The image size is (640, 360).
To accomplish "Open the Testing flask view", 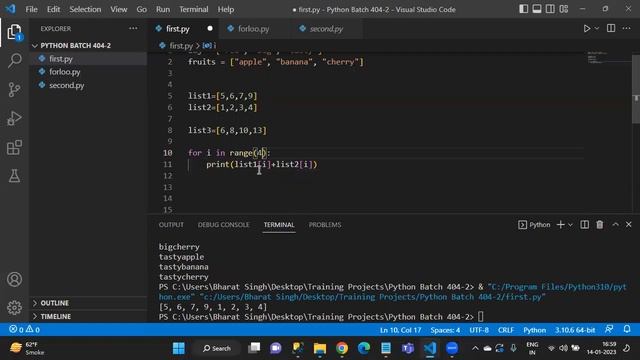I will click(14, 176).
